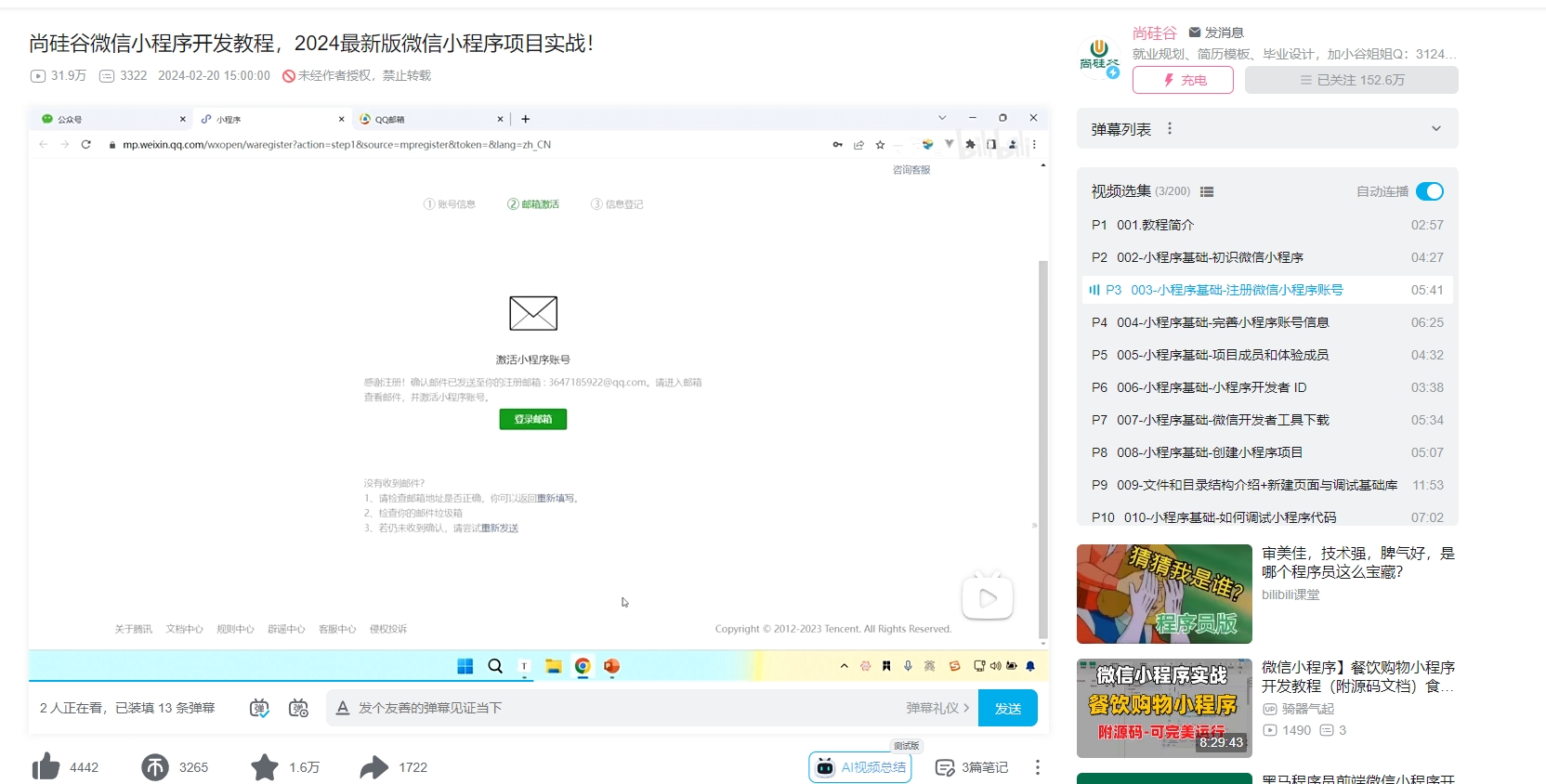Click browser back arrow in video
Viewport: 1546px width, 784px height.
[x=43, y=145]
